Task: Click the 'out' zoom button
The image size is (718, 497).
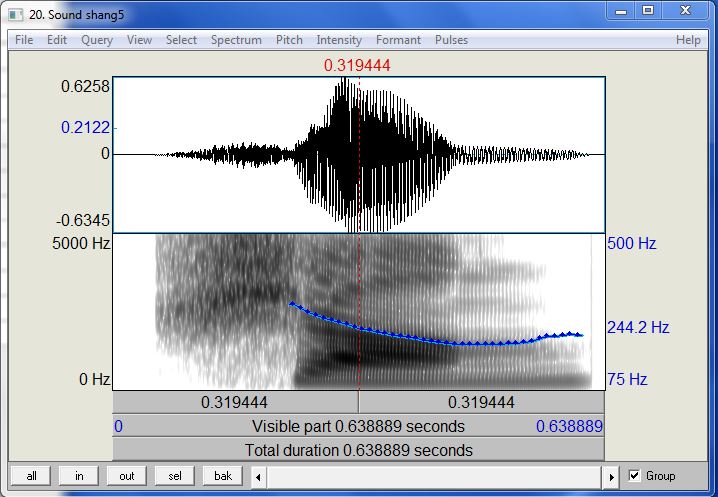Action: pos(127,476)
